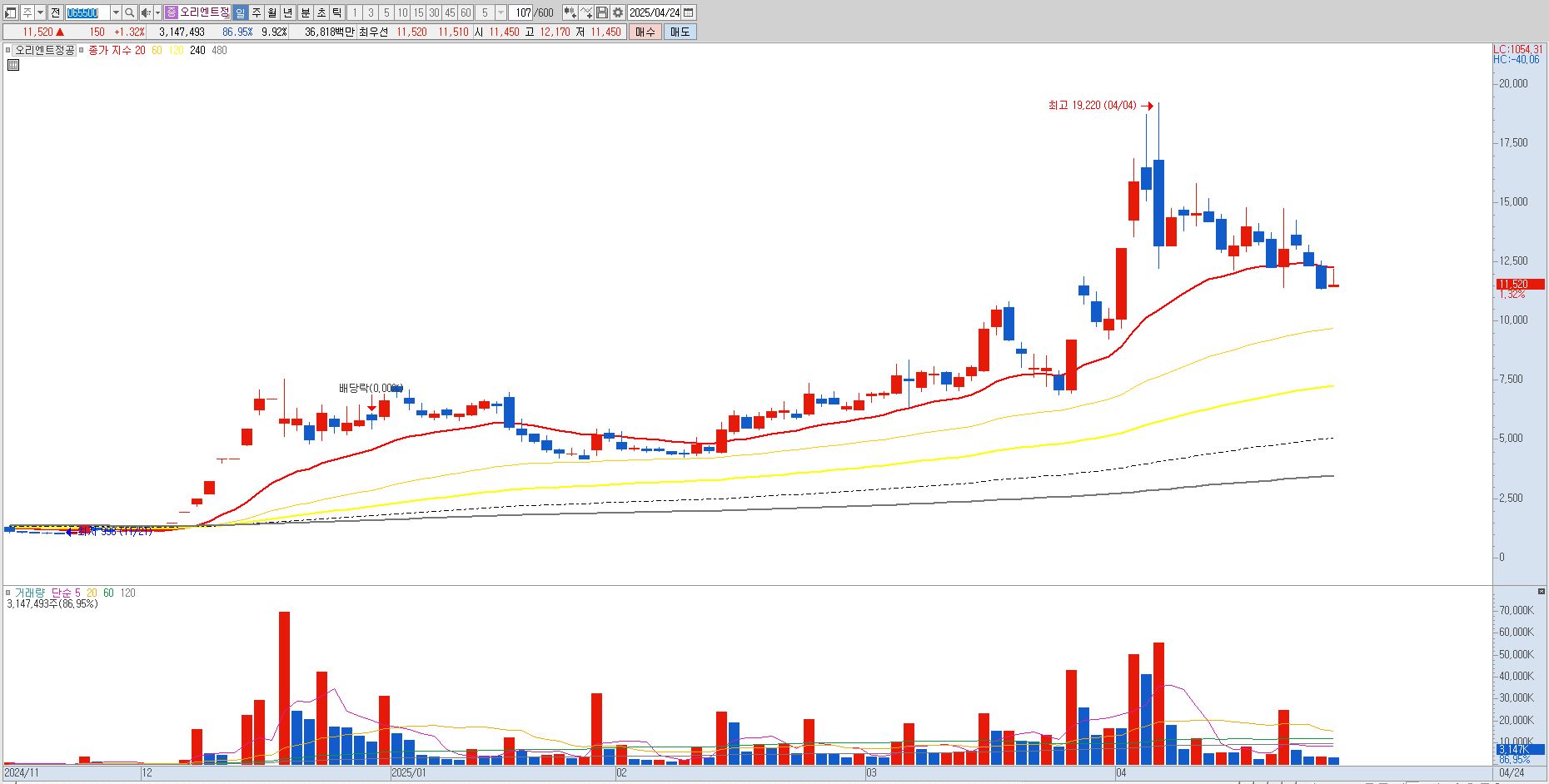Select the 초 second period button

coord(321,12)
